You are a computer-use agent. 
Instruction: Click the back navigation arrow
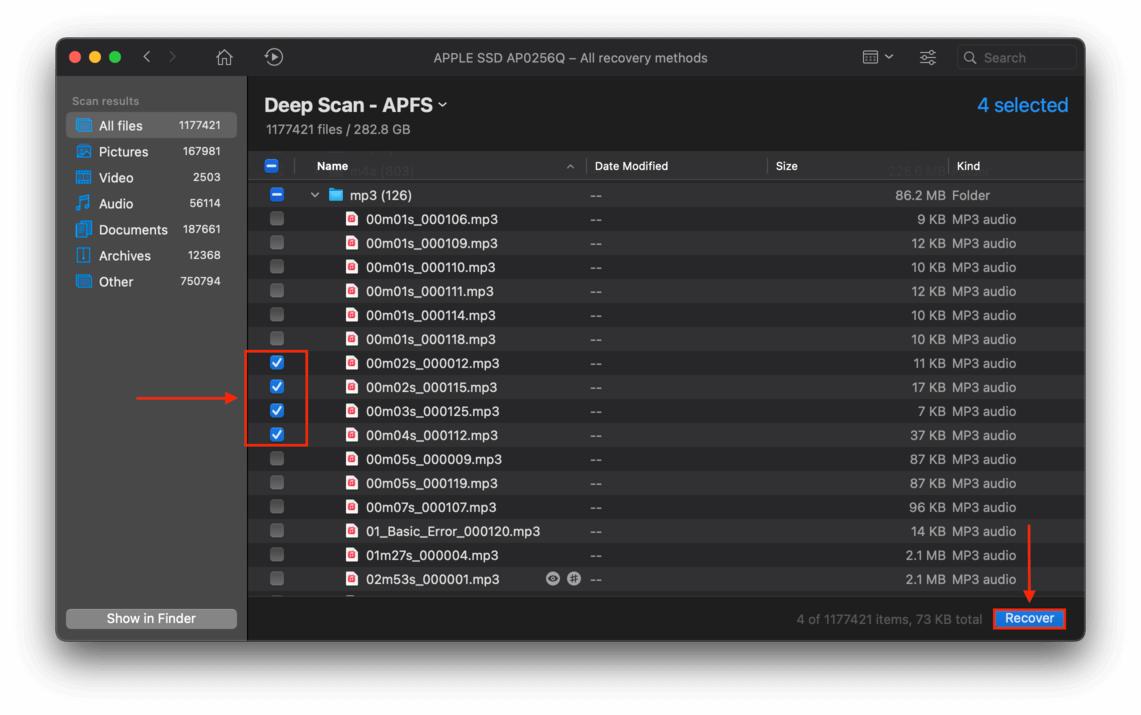click(147, 57)
